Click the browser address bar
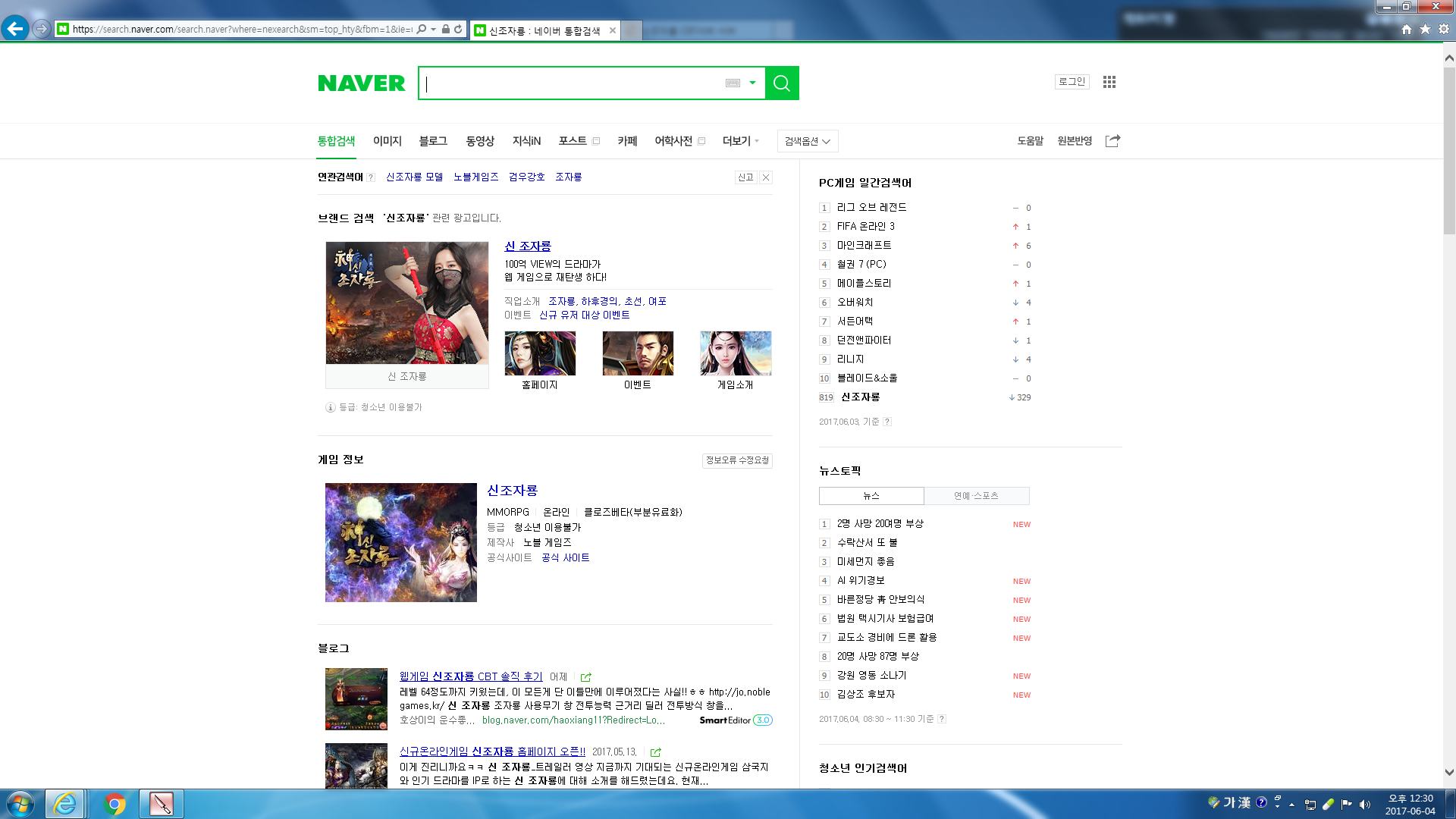The width and height of the screenshot is (1456, 819). point(243,30)
